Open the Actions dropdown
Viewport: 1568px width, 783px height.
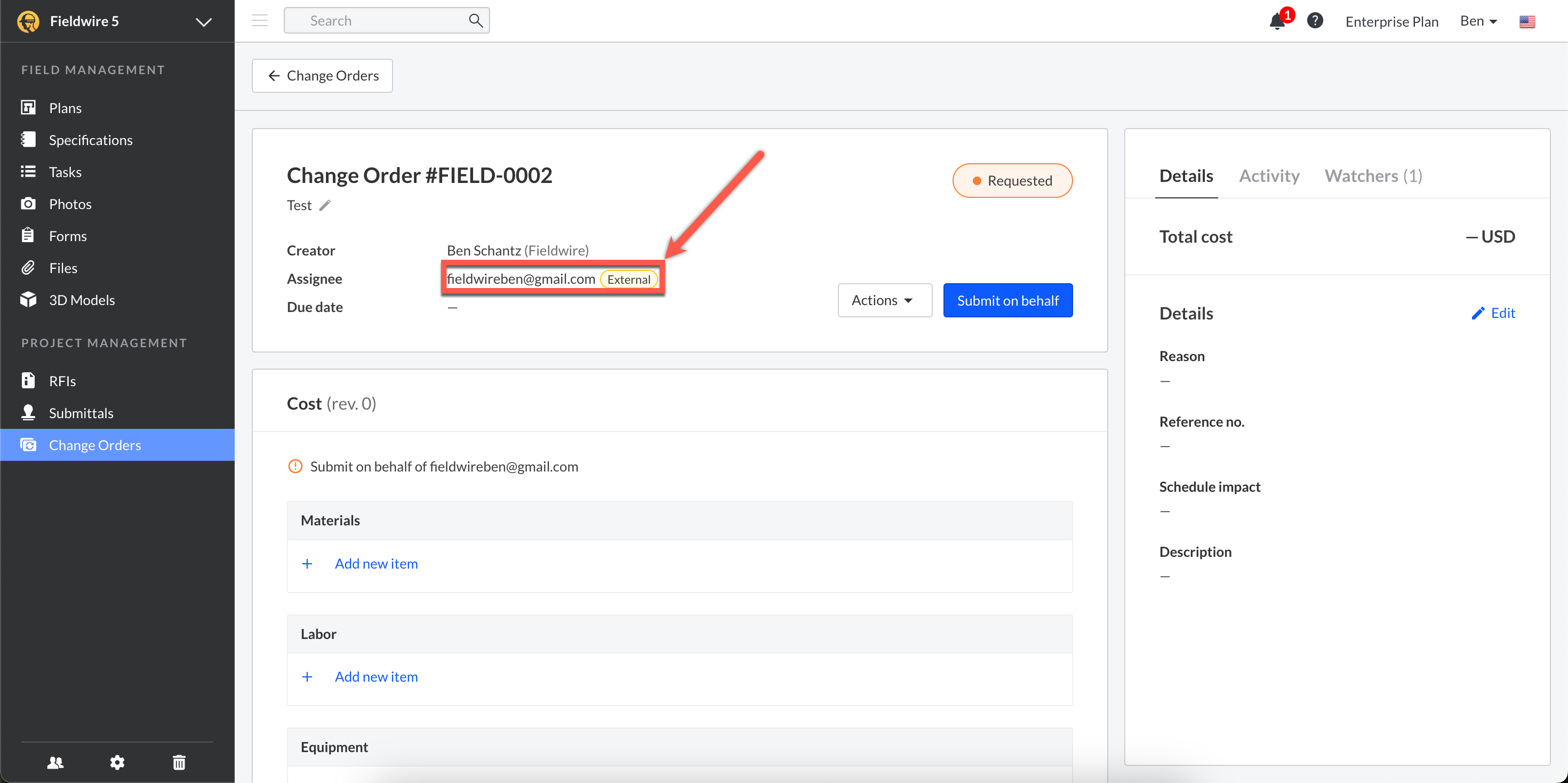tap(884, 300)
